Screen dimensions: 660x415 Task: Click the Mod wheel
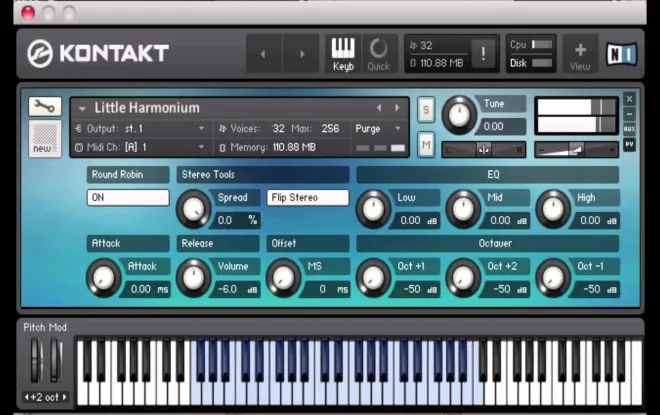[56, 362]
